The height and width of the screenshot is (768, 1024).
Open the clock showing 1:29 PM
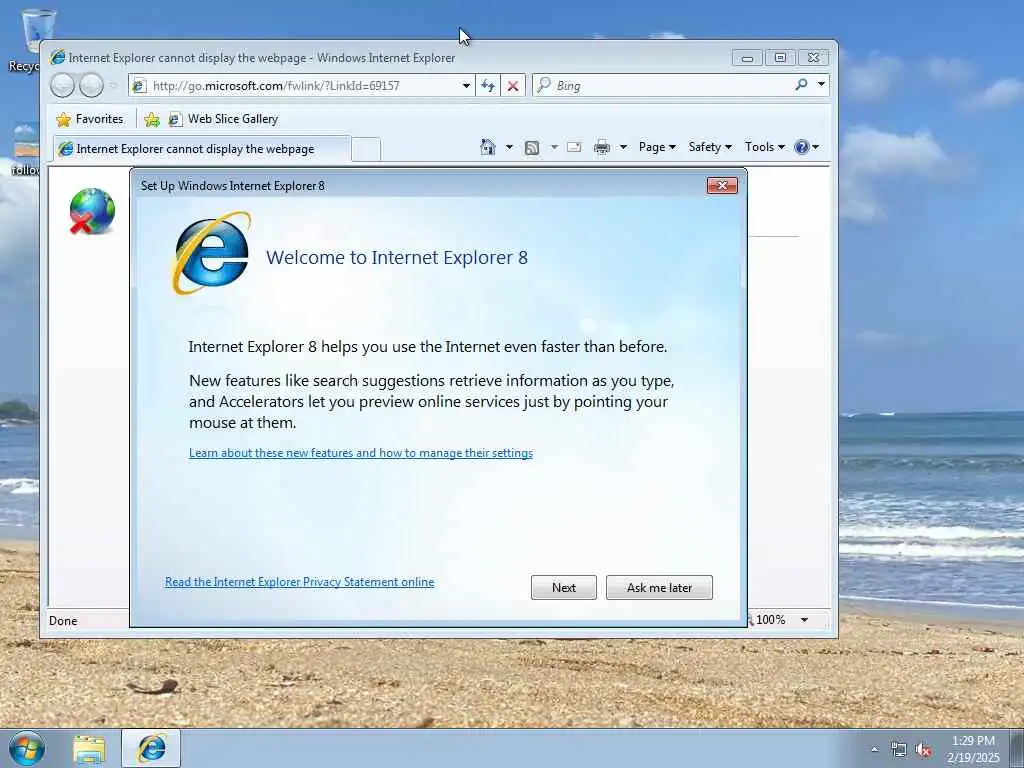coord(973,749)
